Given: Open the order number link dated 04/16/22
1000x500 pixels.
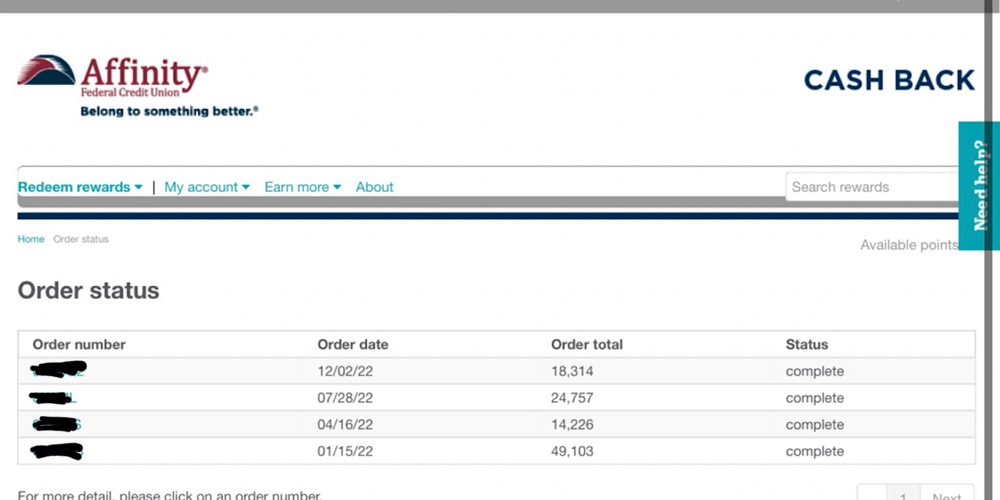Looking at the screenshot, I should (x=57, y=424).
